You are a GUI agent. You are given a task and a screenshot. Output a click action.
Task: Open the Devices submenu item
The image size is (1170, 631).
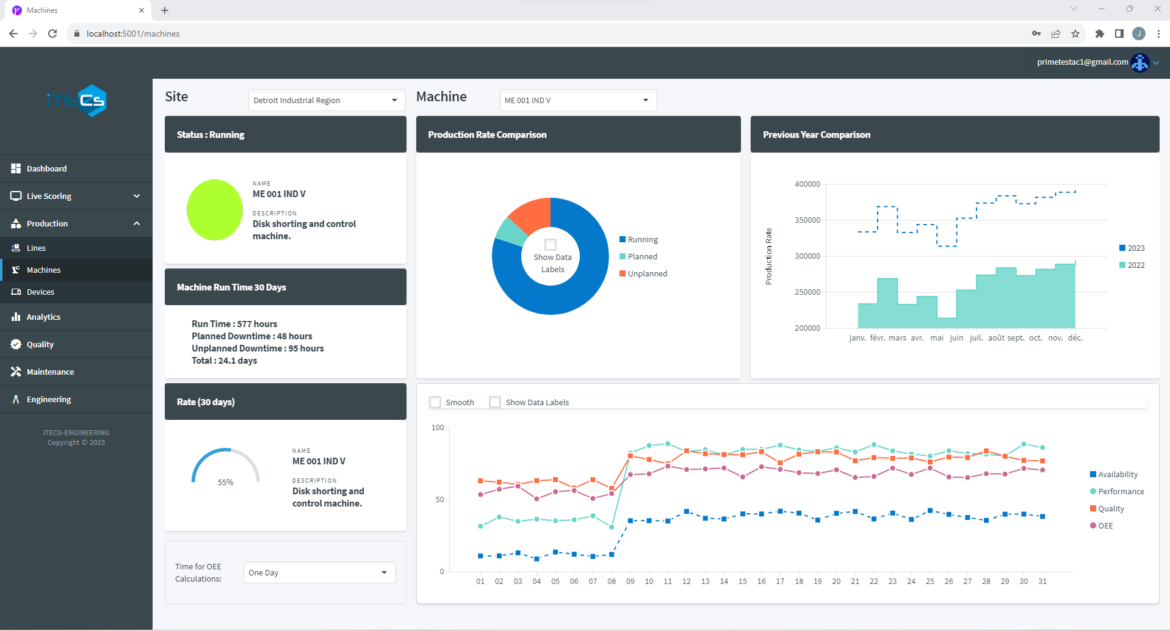point(40,292)
